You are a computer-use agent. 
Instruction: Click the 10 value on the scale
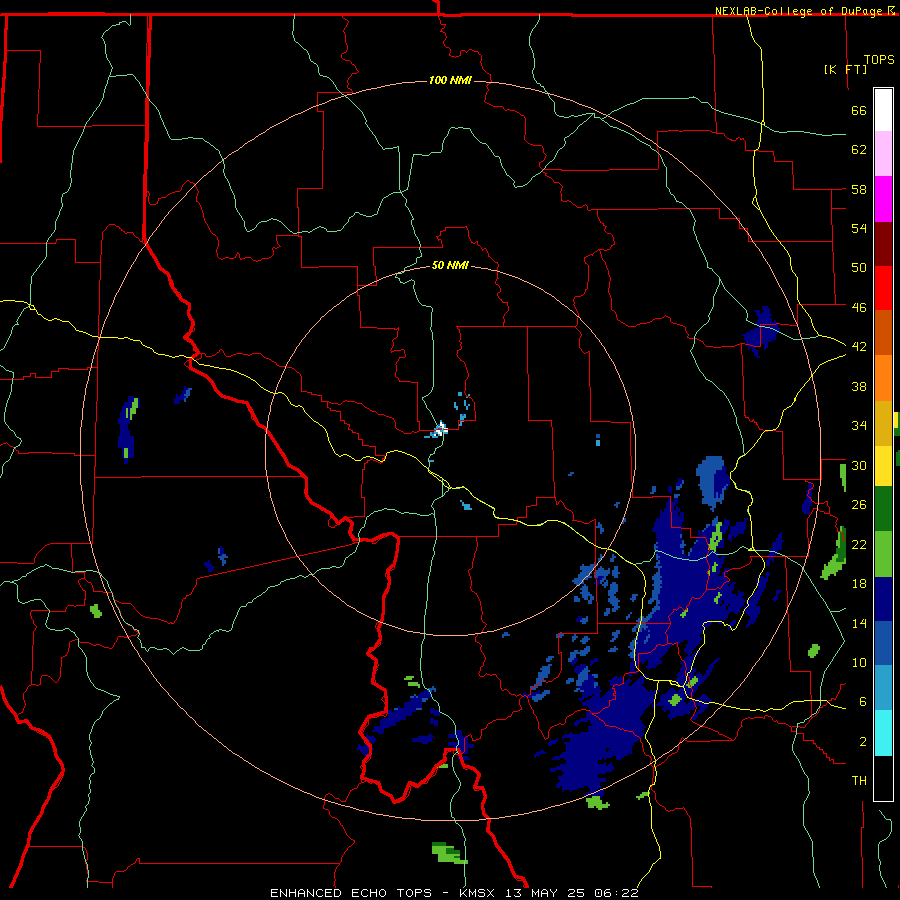[859, 663]
